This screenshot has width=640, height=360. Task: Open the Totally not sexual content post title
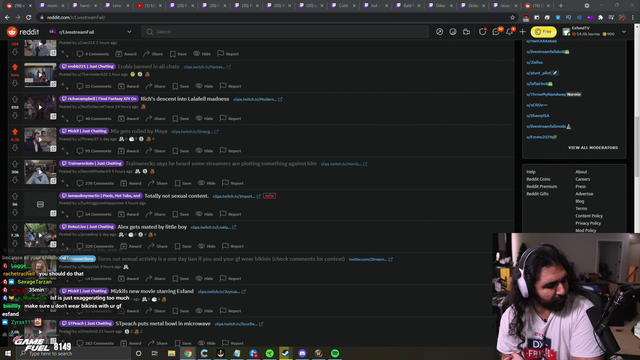pyautogui.click(x=176, y=196)
